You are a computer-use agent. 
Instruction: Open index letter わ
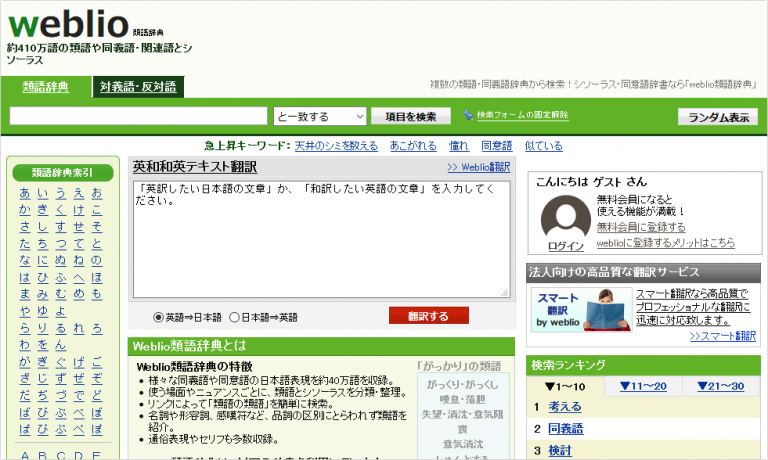point(25,345)
